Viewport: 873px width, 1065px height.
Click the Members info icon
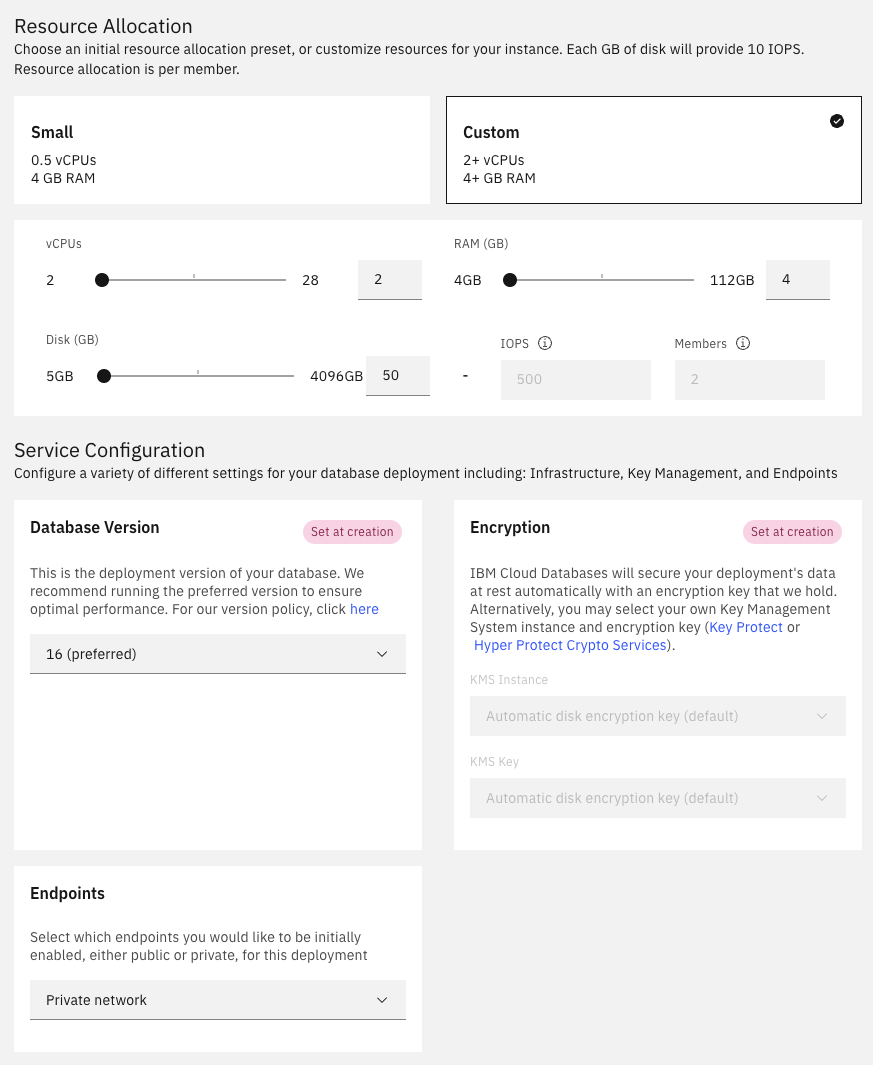click(x=743, y=343)
